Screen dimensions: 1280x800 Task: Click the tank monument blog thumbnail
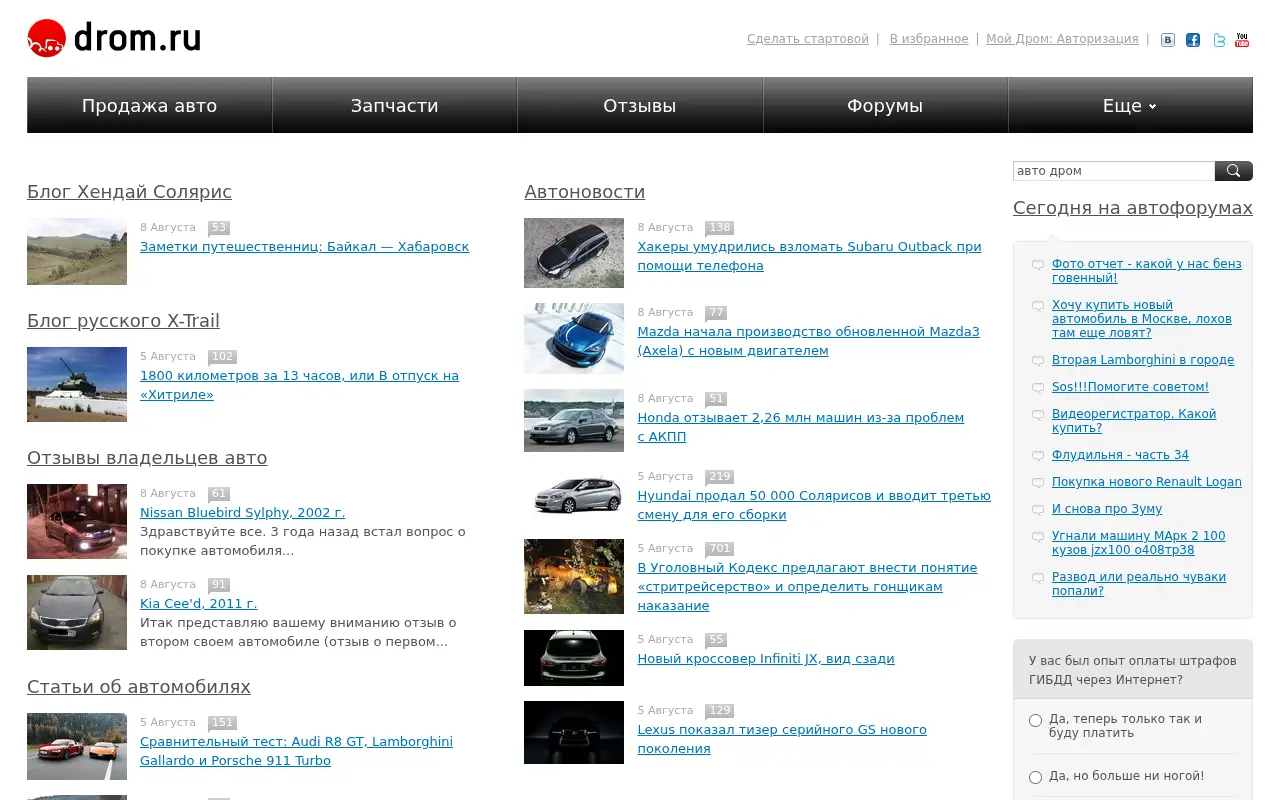pos(77,384)
